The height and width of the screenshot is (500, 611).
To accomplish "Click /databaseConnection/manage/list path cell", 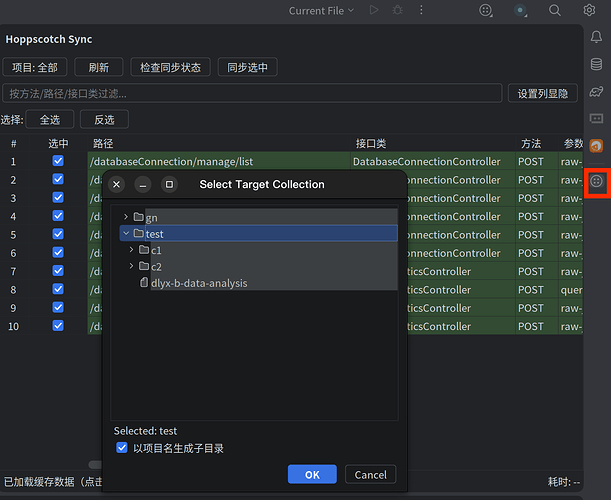I will [x=219, y=161].
